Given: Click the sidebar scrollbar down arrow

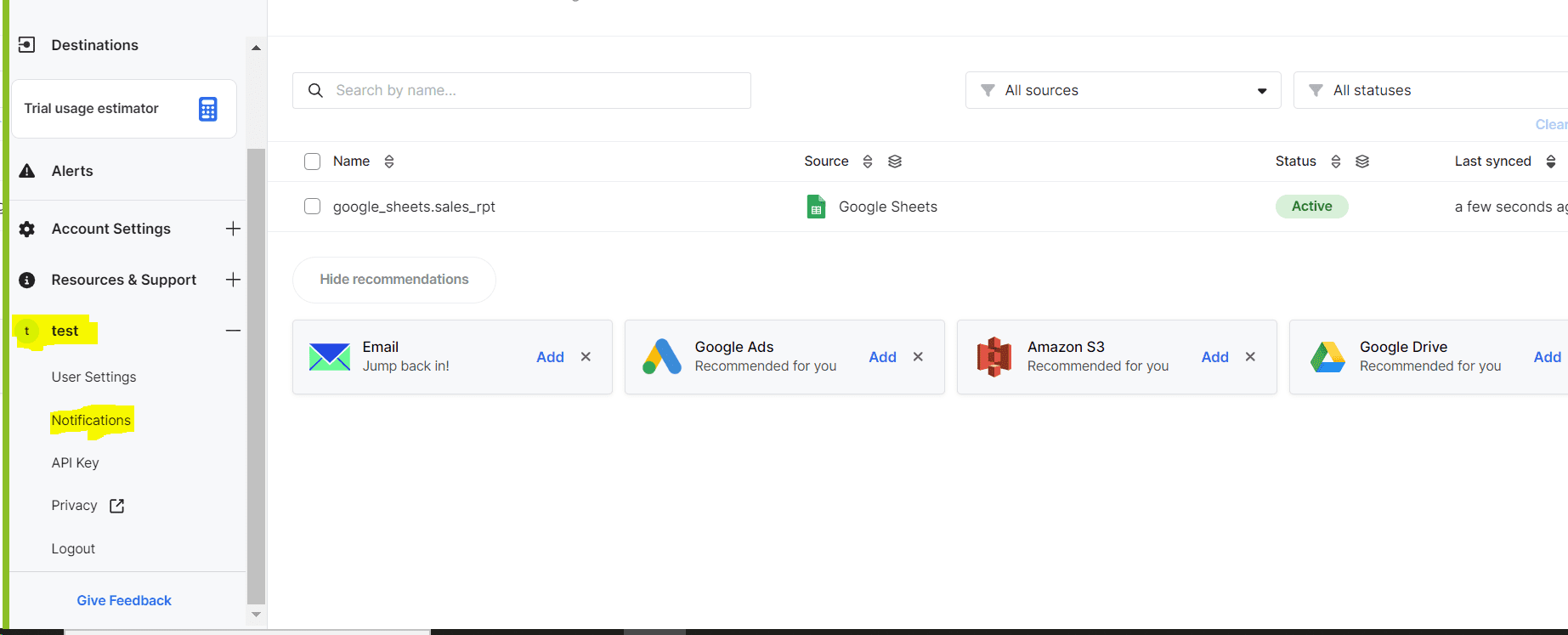Looking at the screenshot, I should (256, 614).
